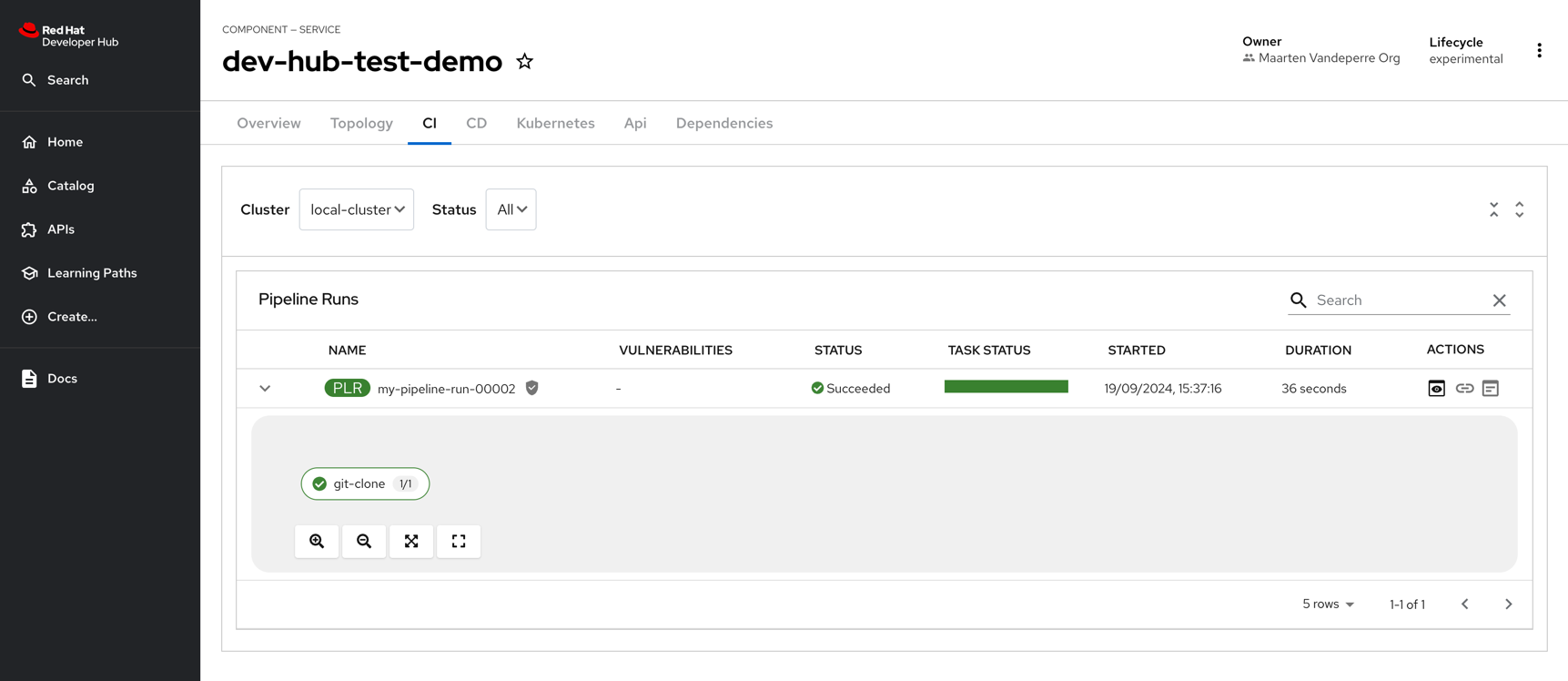
Task: Star dev-hub-test-demo as favorite
Action: [524, 62]
